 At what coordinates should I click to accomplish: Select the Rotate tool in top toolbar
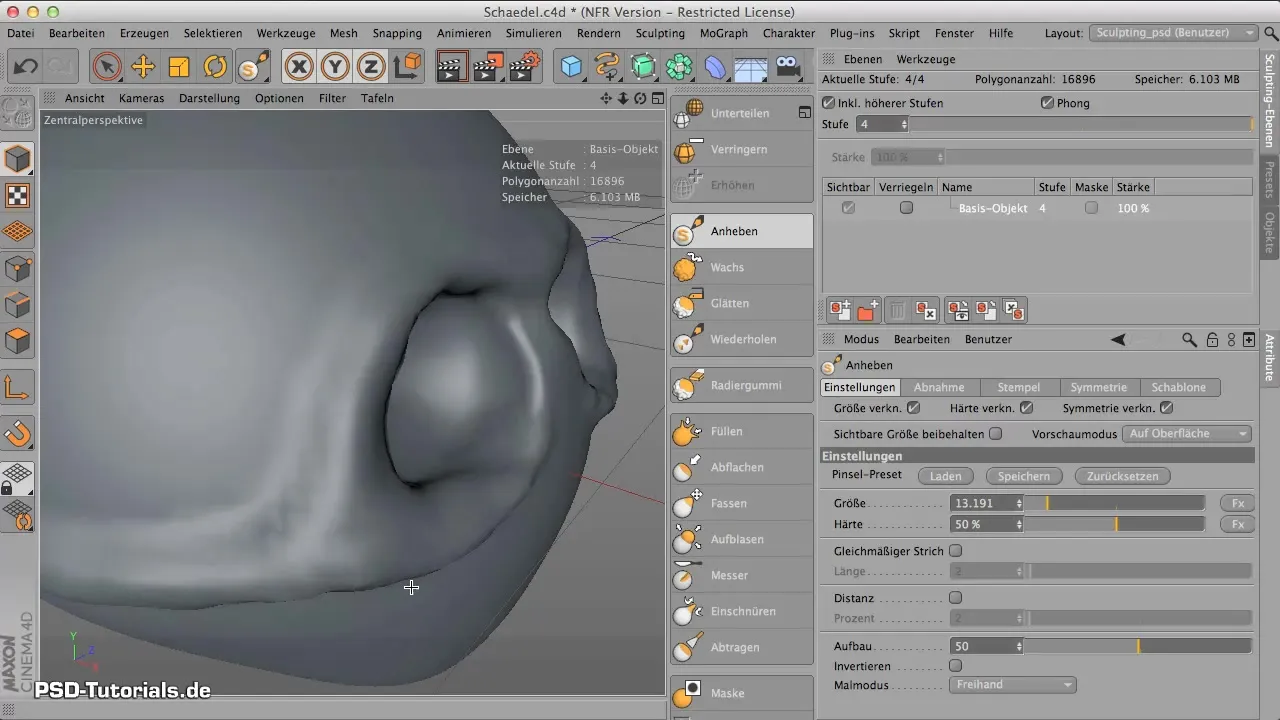(215, 67)
